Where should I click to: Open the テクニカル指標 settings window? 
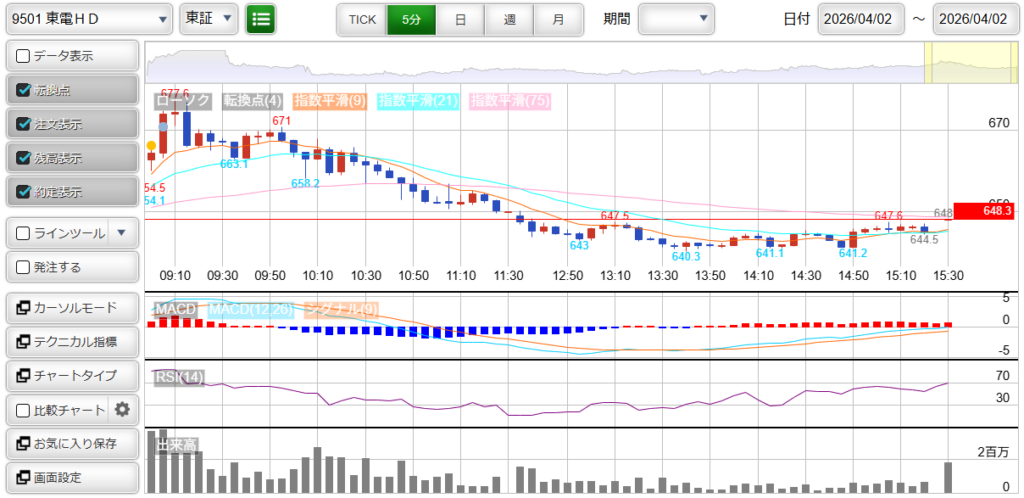71,341
